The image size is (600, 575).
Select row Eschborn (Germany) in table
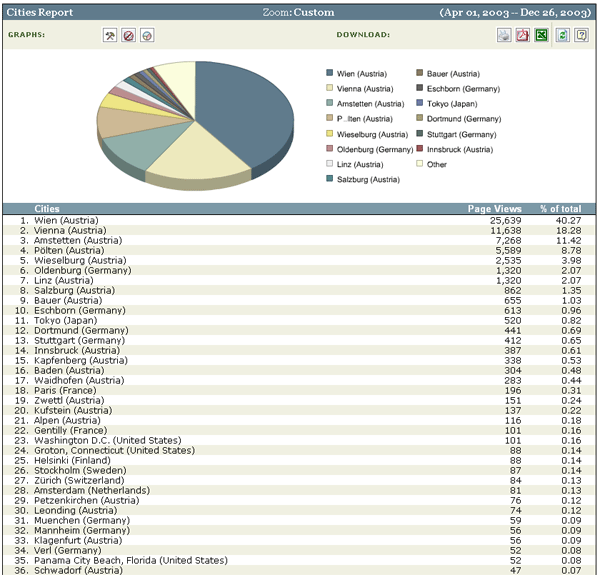[299, 310]
